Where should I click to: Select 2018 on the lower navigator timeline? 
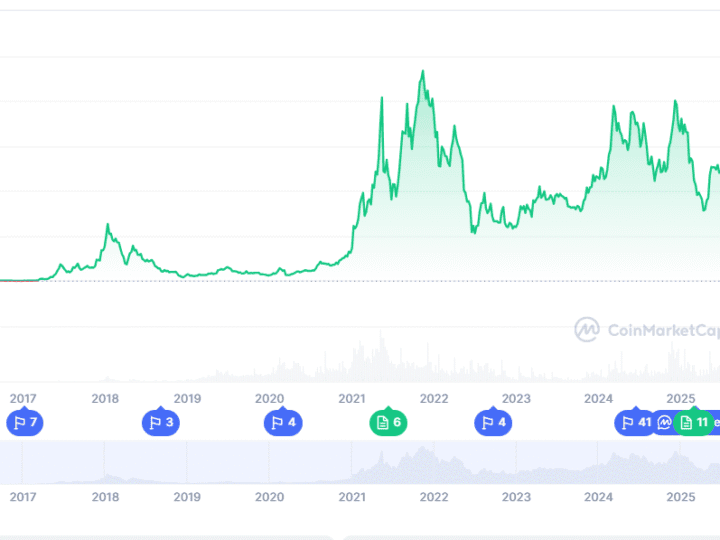(x=105, y=497)
